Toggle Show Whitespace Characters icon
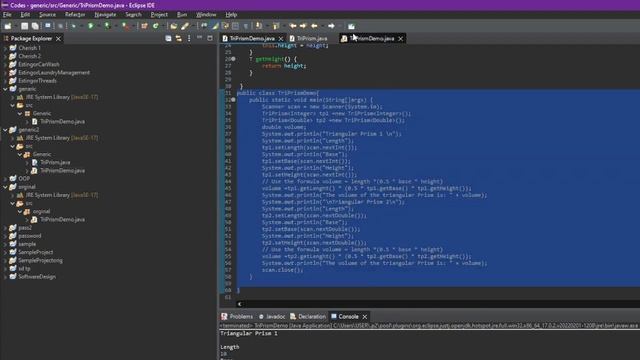Viewport: 640px width, 360px height. coord(245,26)
